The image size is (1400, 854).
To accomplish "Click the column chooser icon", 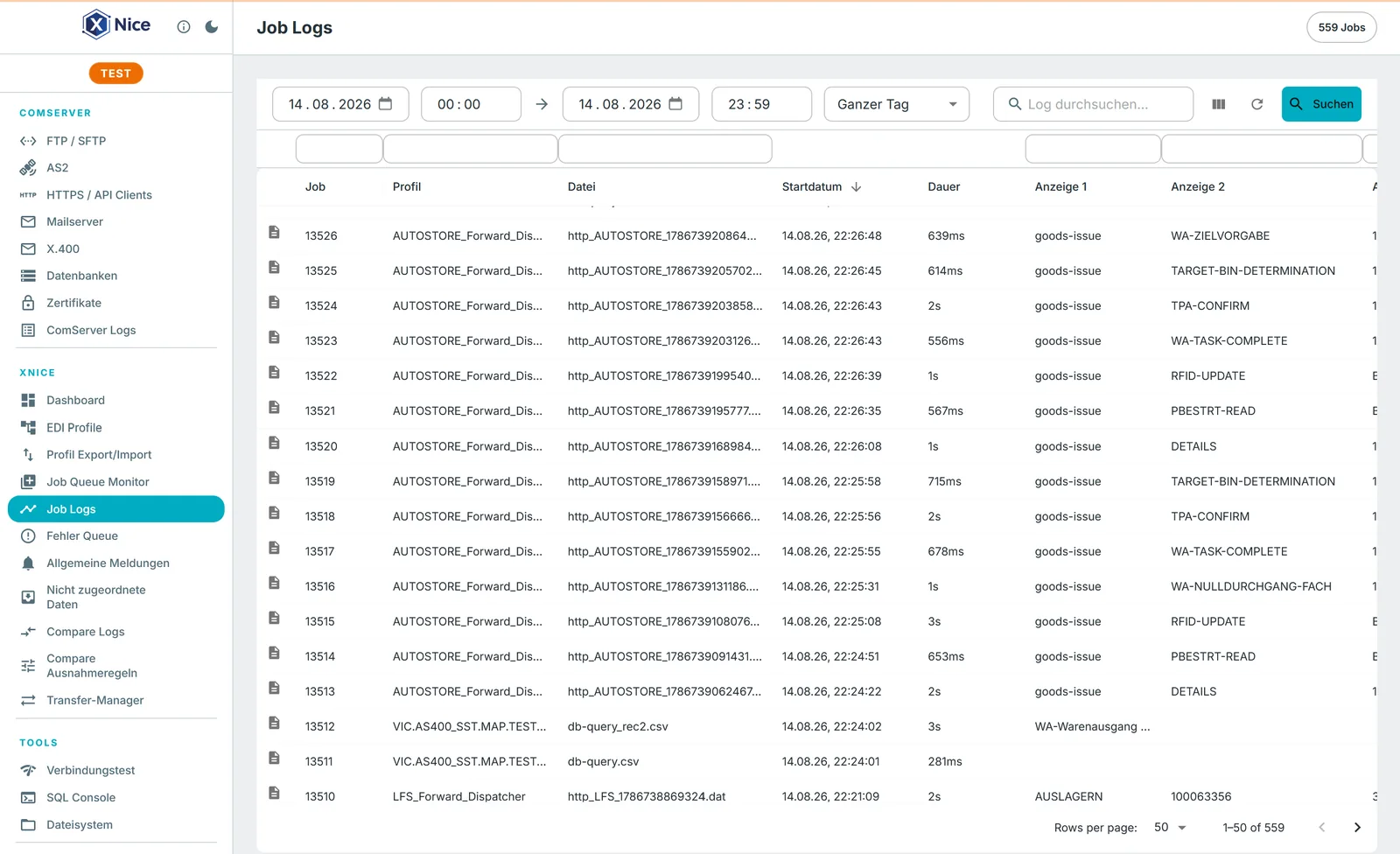I will 1219,104.
